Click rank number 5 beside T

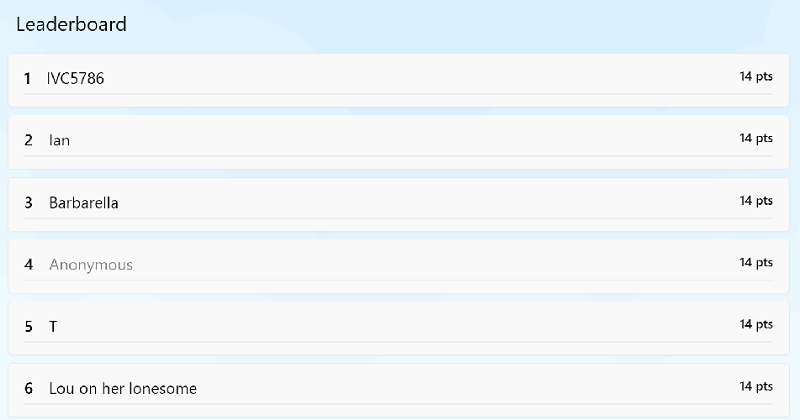pyautogui.click(x=29, y=326)
